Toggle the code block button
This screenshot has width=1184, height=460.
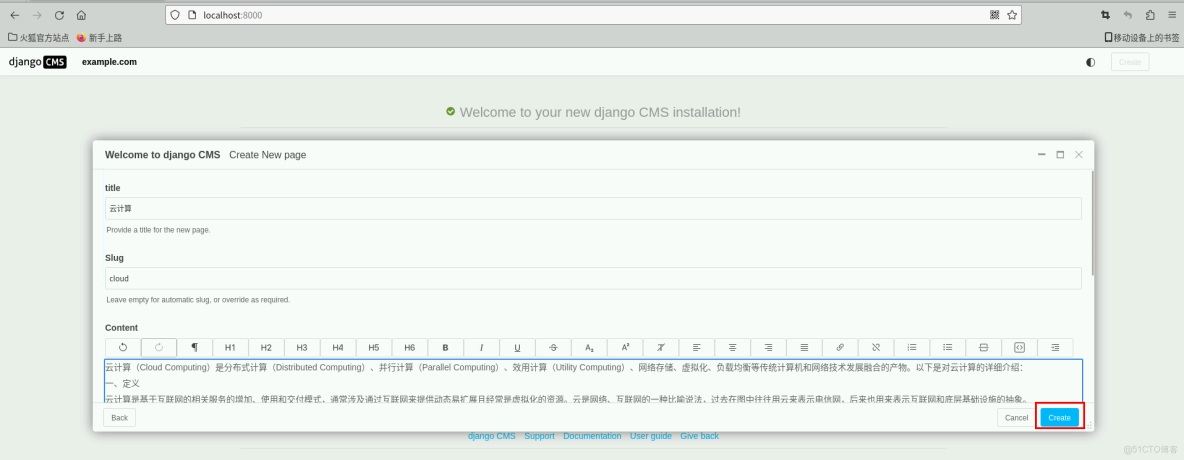1019,347
